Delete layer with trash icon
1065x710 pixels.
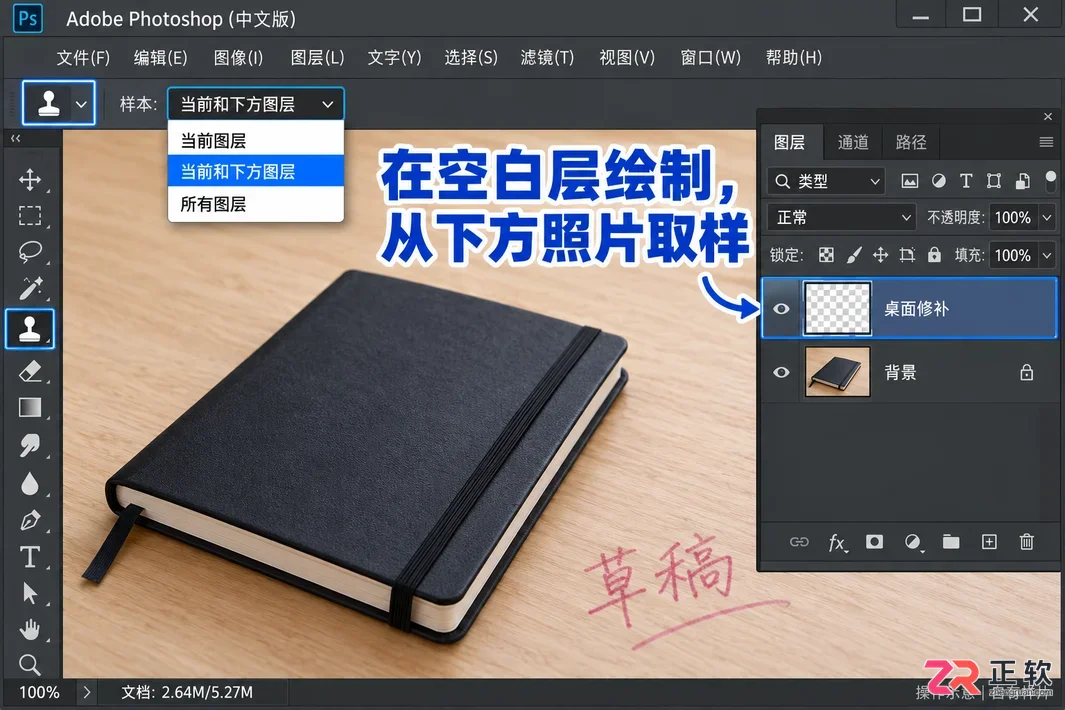1027,542
